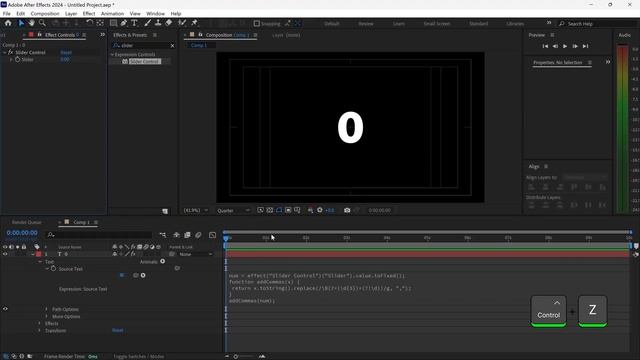The image size is (640, 360).
Task: Play the preview with the play button
Action: [x=565, y=46]
